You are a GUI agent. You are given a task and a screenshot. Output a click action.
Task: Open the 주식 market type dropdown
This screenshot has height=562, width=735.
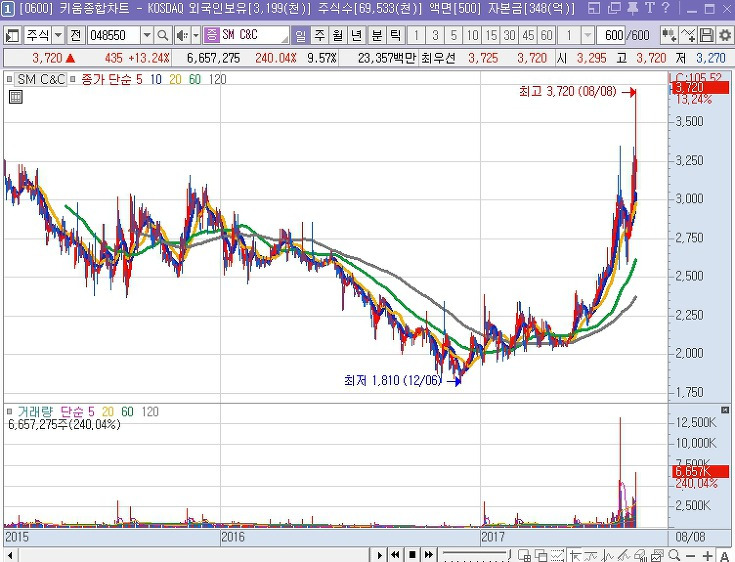[58, 35]
